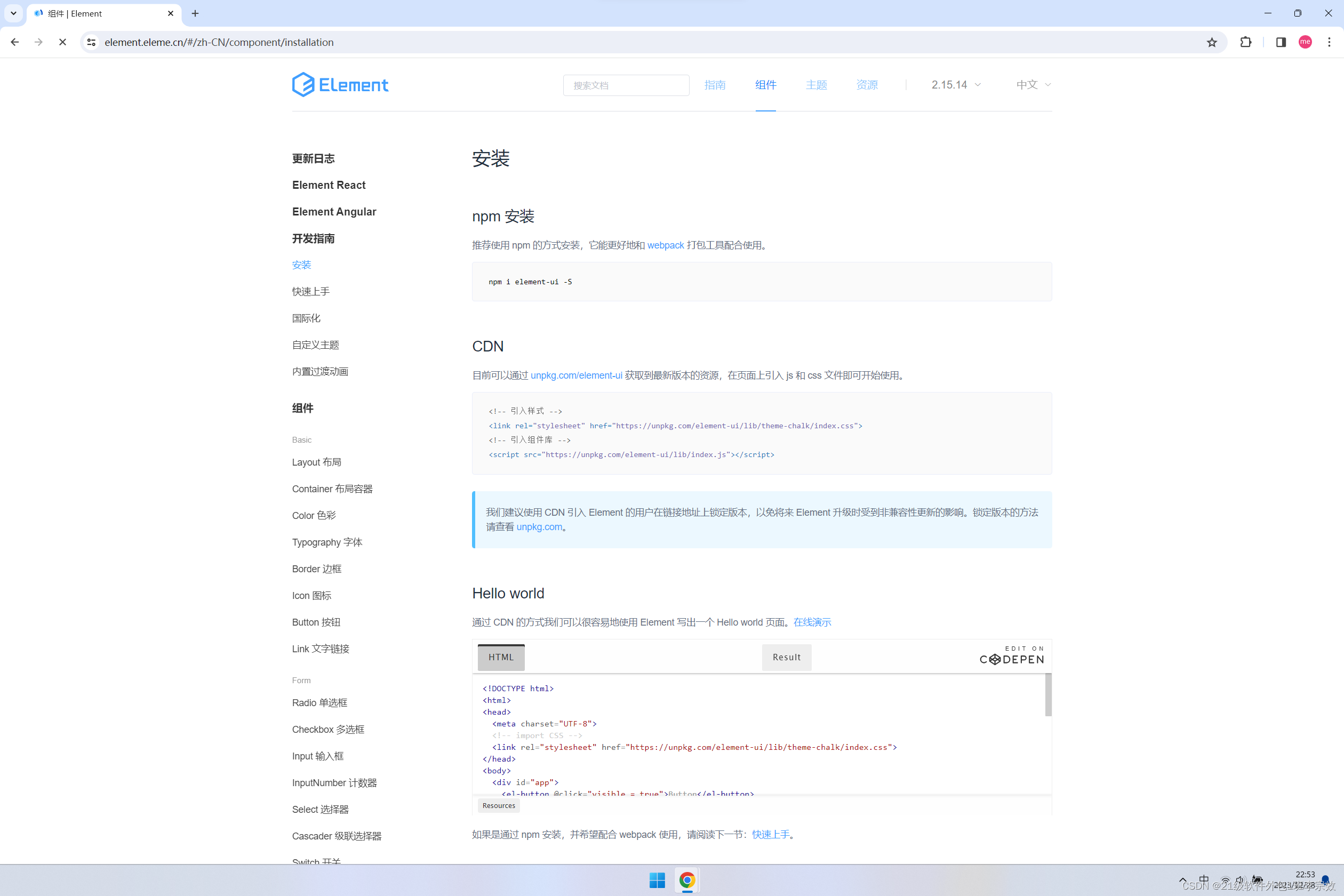Bookmark this page with the star icon

(x=1211, y=42)
